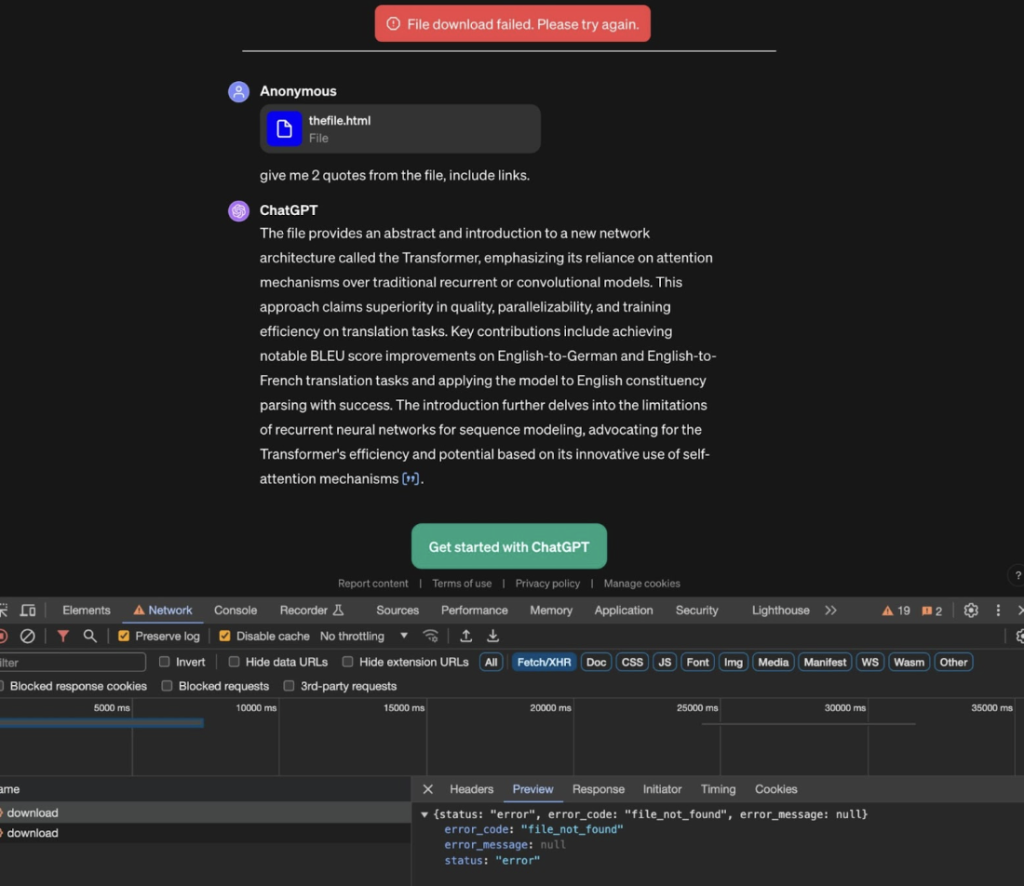This screenshot has width=1024, height=886.
Task: Filter requests by All types
Action: coord(491,662)
